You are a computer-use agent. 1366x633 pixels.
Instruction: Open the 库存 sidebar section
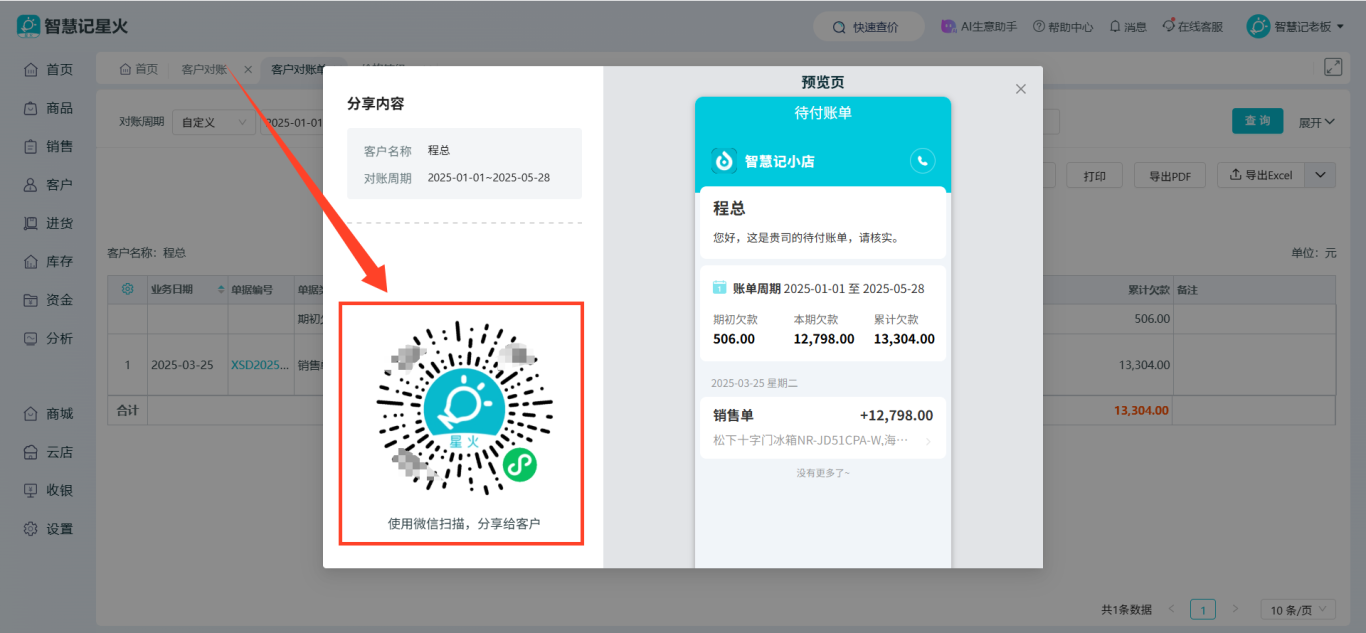pyautogui.click(x=48, y=261)
